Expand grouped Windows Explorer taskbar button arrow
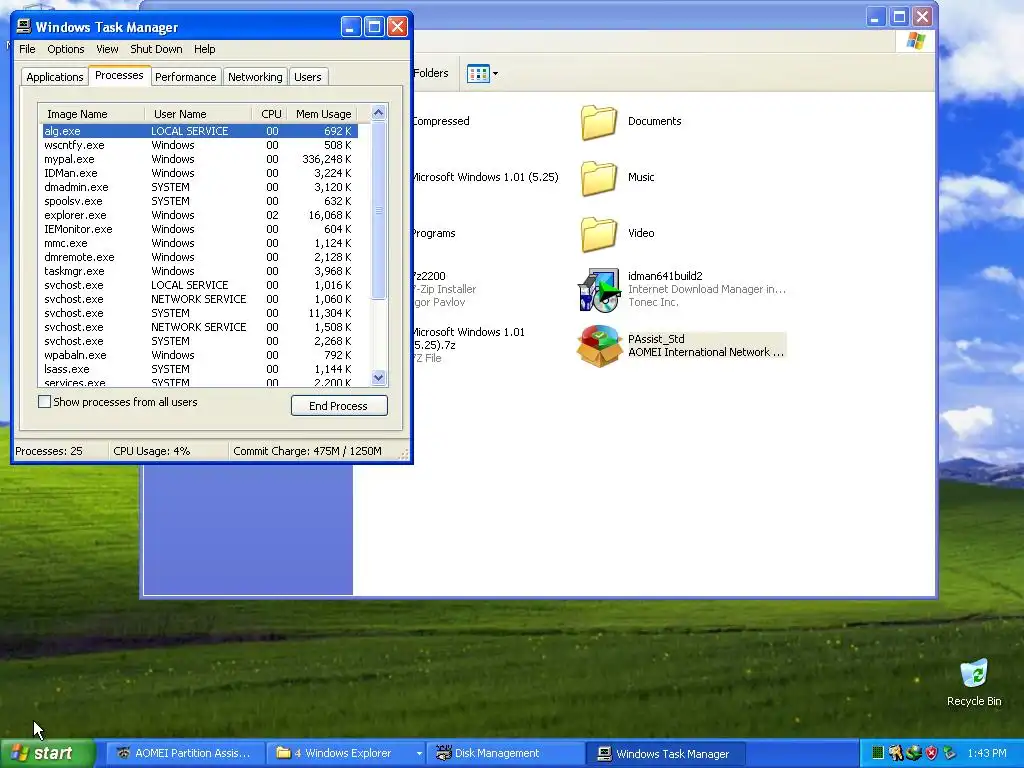This screenshot has width=1024, height=768. [419, 753]
